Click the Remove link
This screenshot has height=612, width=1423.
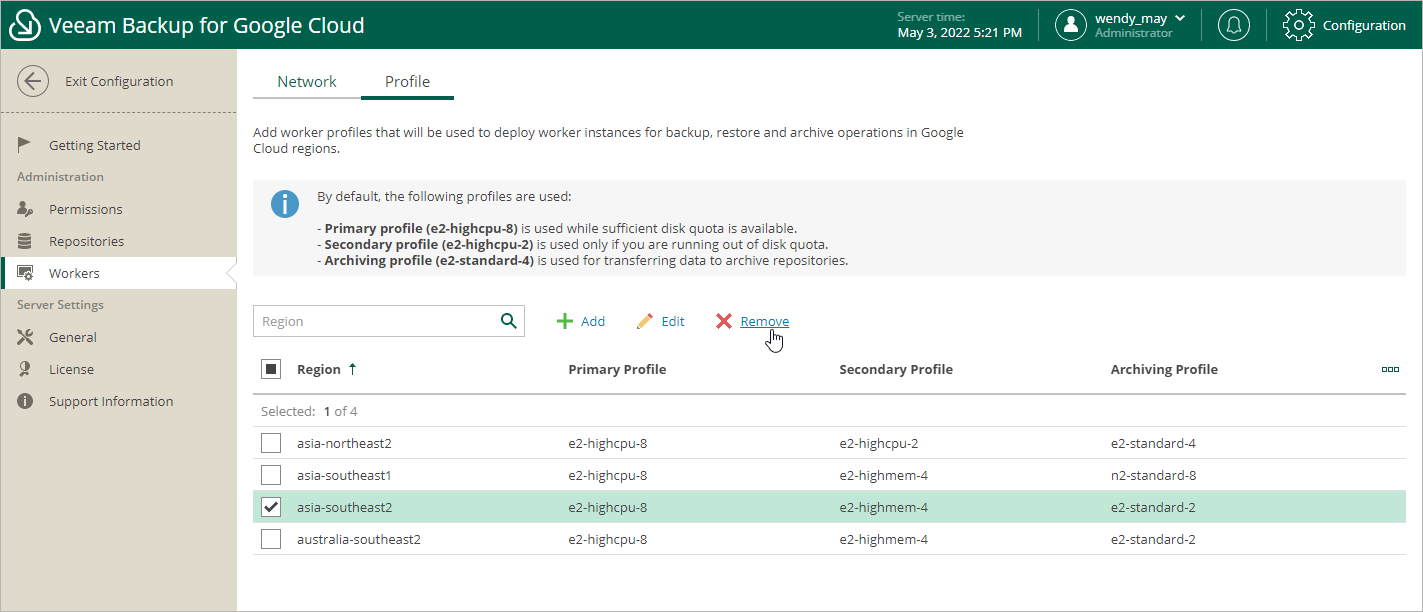tap(765, 321)
